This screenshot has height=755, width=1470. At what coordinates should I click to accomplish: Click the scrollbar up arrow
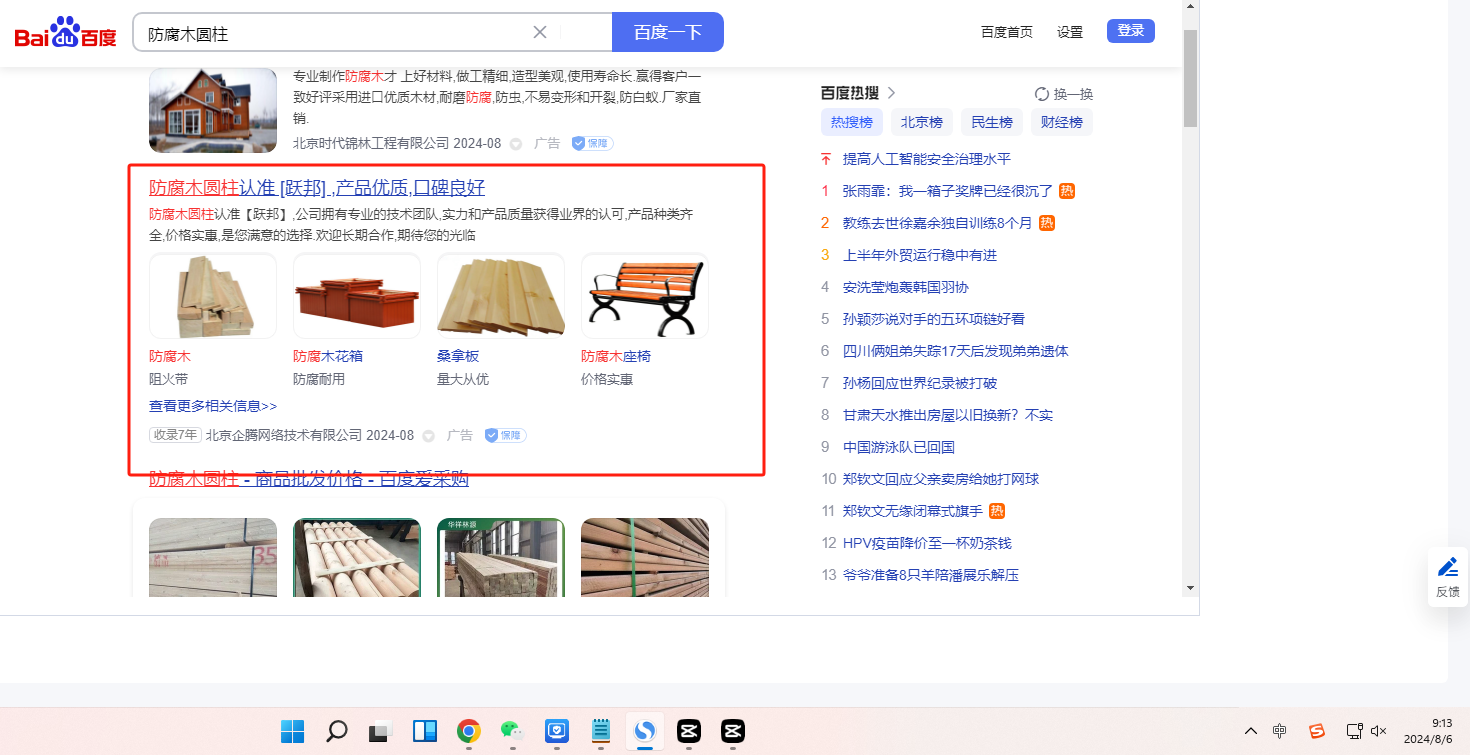pos(1190,7)
